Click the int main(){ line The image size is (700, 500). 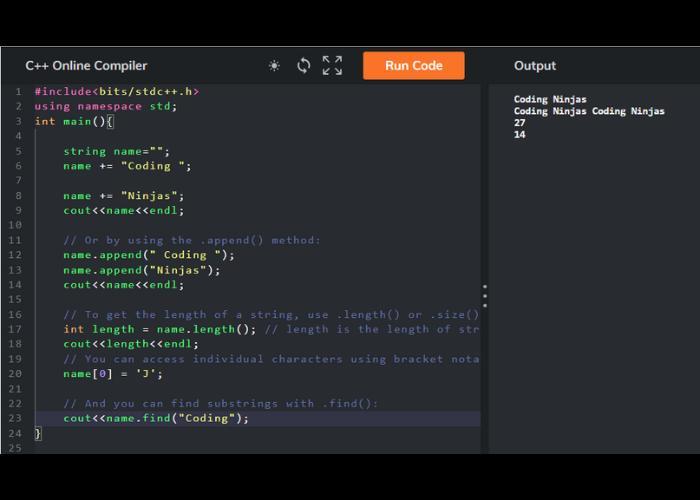coord(74,121)
